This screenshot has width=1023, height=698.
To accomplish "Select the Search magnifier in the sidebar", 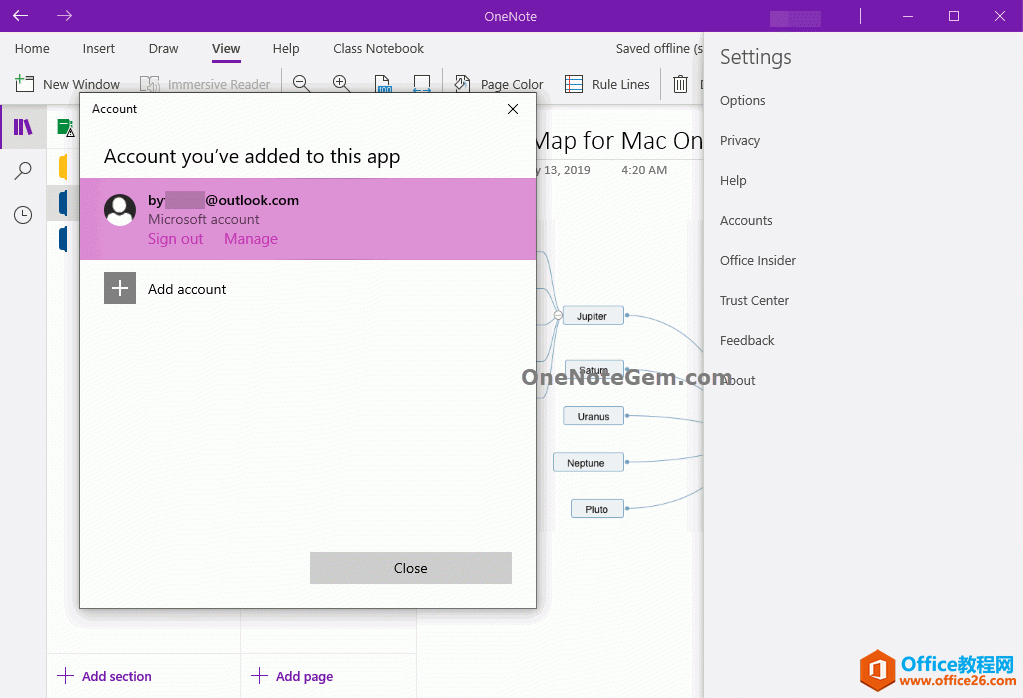I will 22,170.
